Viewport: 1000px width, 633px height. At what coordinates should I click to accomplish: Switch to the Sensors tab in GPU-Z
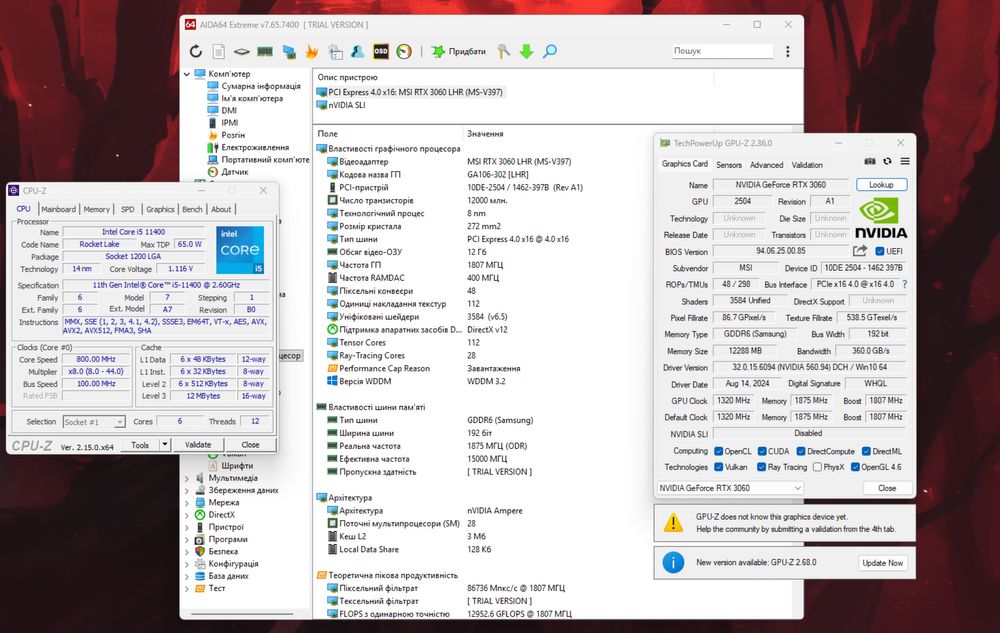728,165
